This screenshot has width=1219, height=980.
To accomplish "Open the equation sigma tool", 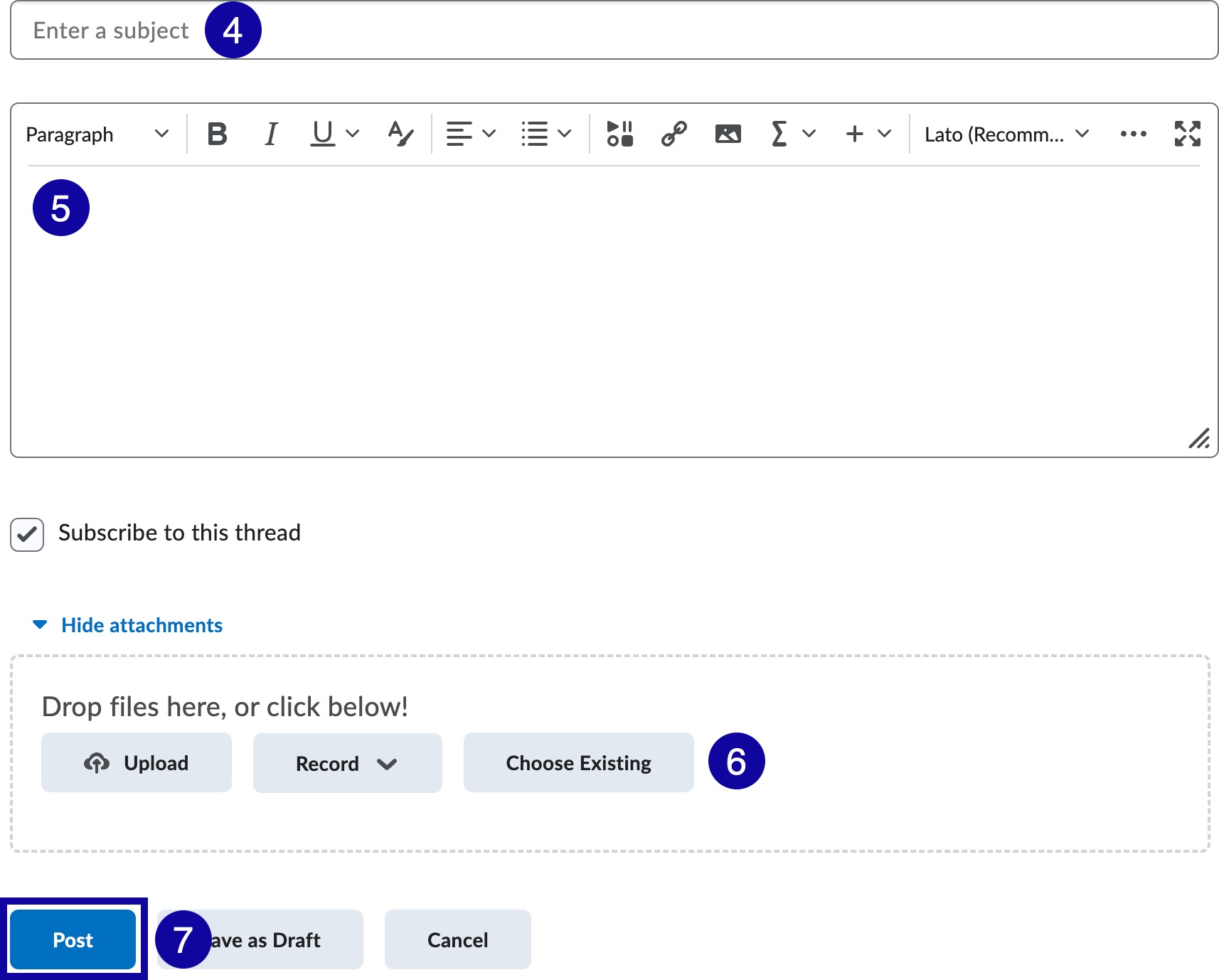I will click(x=779, y=134).
